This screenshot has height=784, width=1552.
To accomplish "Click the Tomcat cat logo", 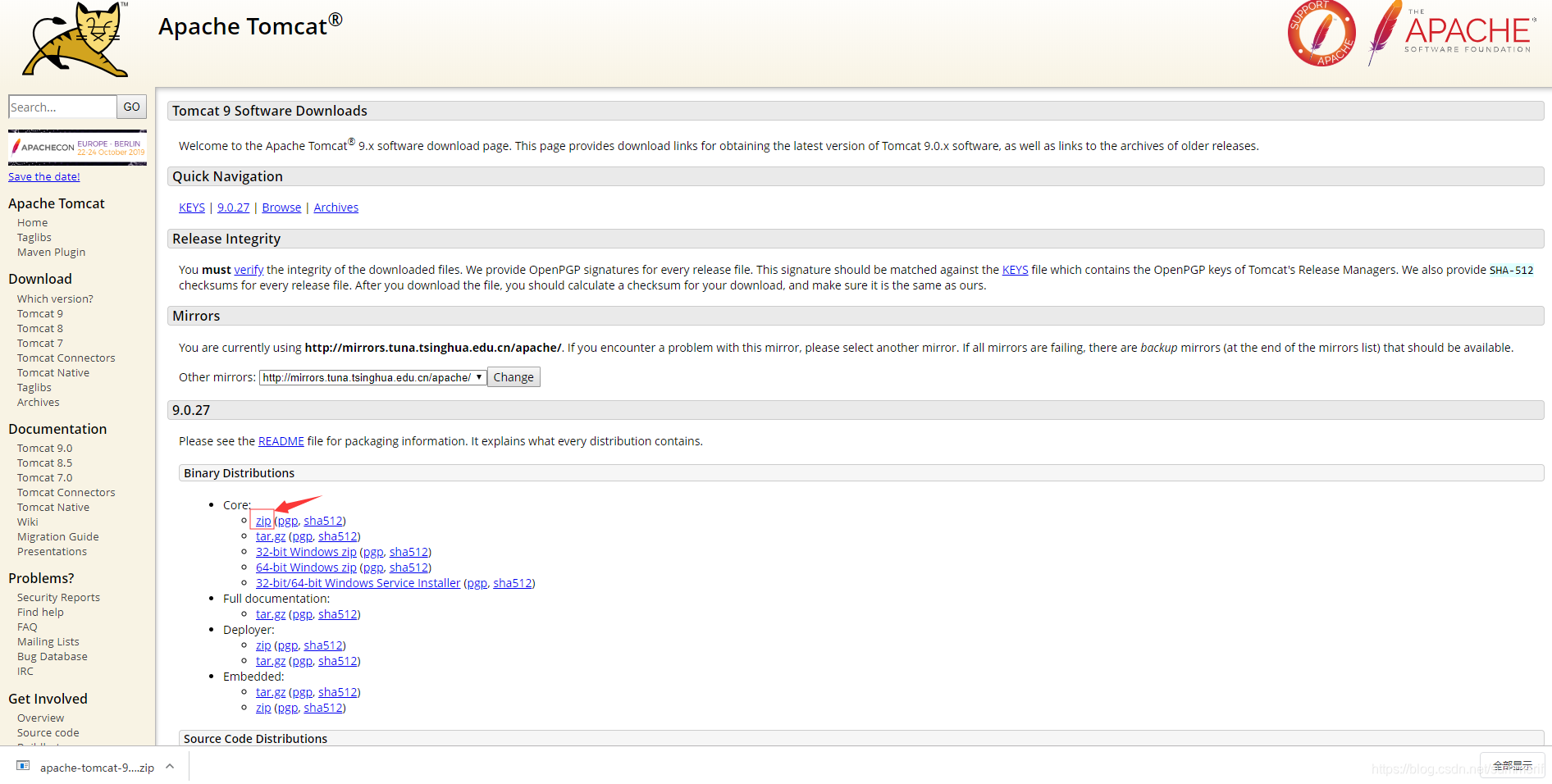I will [76, 39].
